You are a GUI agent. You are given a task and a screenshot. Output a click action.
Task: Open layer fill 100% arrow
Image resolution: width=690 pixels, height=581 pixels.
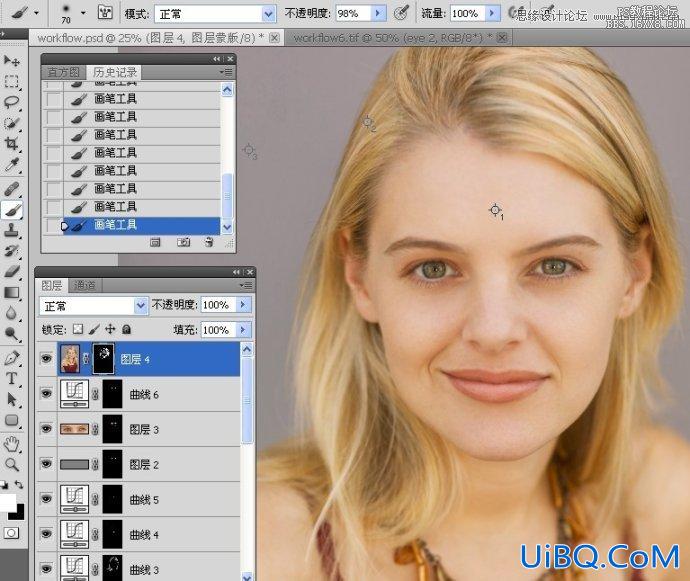(x=243, y=330)
